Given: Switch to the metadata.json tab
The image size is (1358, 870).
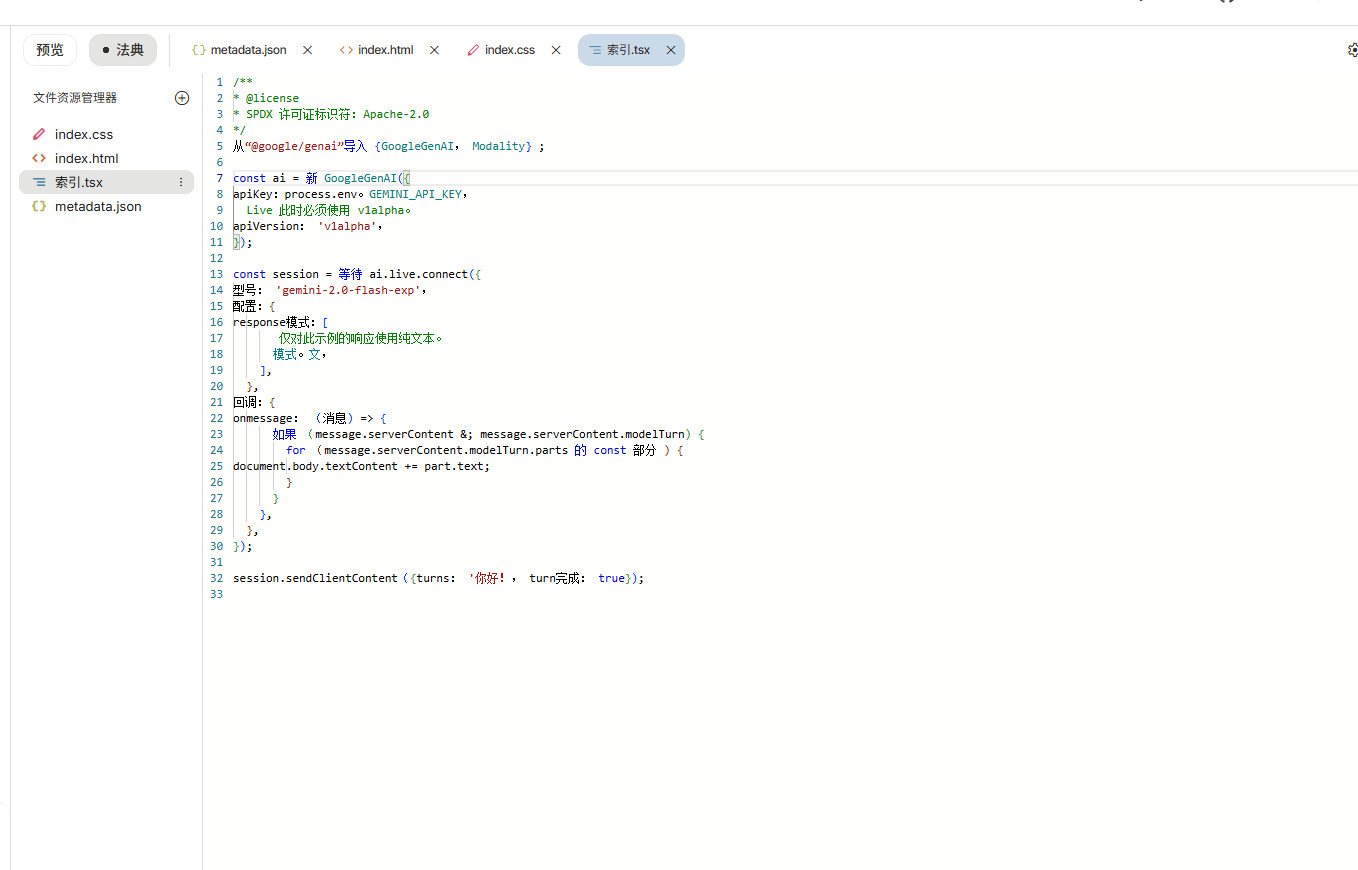Looking at the screenshot, I should coord(247,50).
